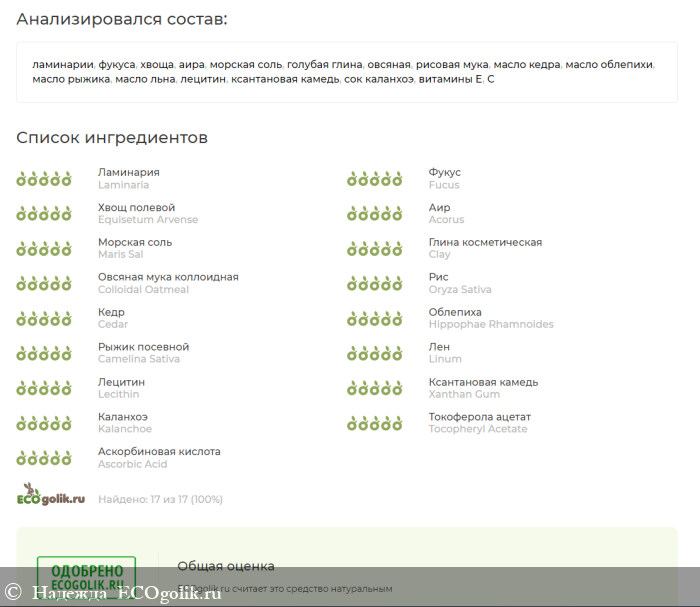
Task: Select the Рыжик посевной ingredient
Action: point(143,347)
